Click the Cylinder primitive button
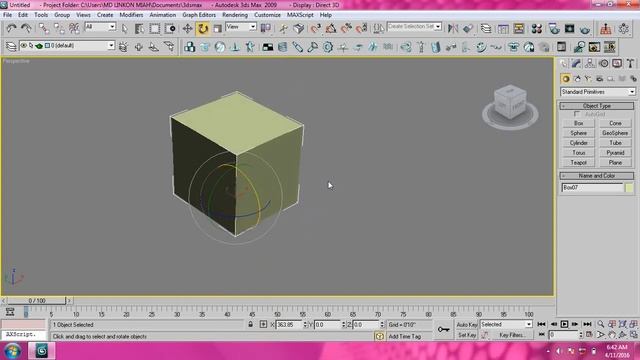This screenshot has height=360, width=640. click(578, 143)
